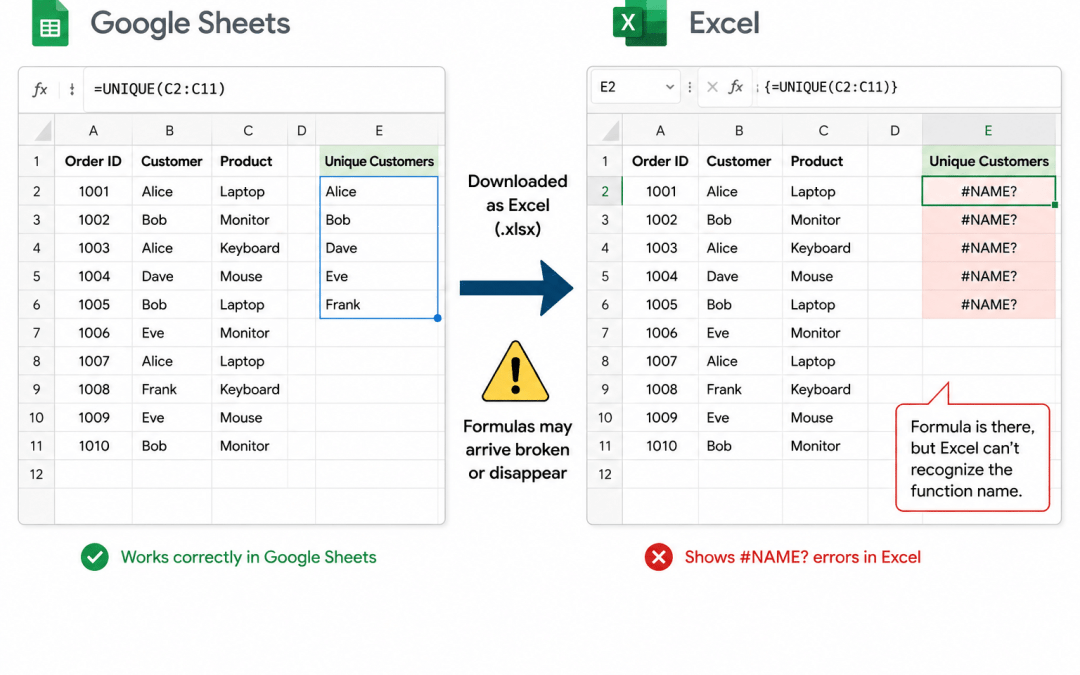Viewport: 1080px width, 675px height.
Task: Click order '1003' cell in Excel
Action: pyautogui.click(x=660, y=248)
